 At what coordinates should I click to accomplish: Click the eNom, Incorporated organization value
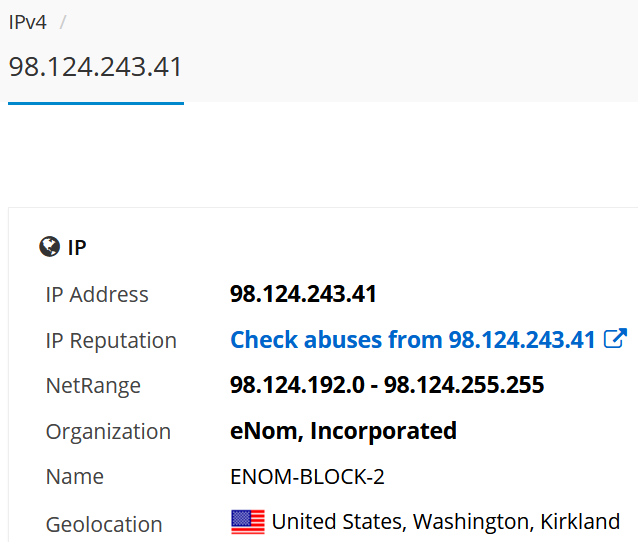point(343,431)
